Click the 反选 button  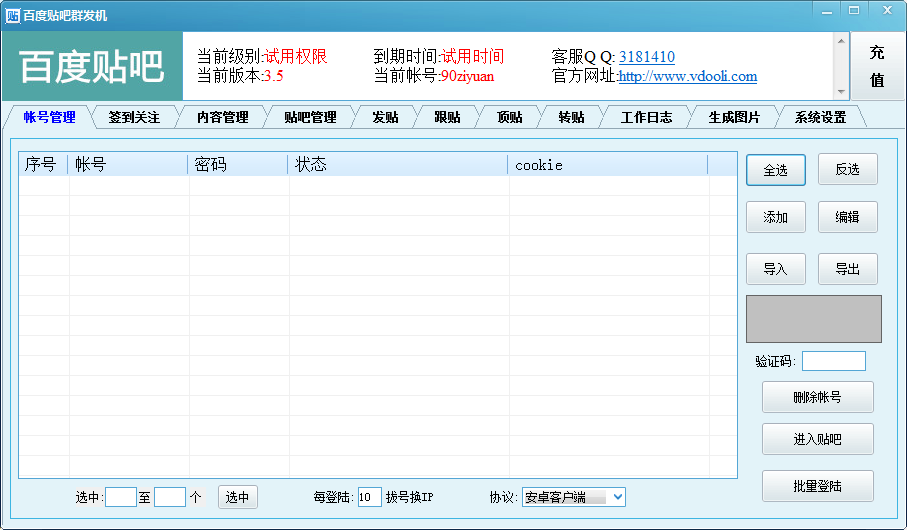(x=847, y=170)
